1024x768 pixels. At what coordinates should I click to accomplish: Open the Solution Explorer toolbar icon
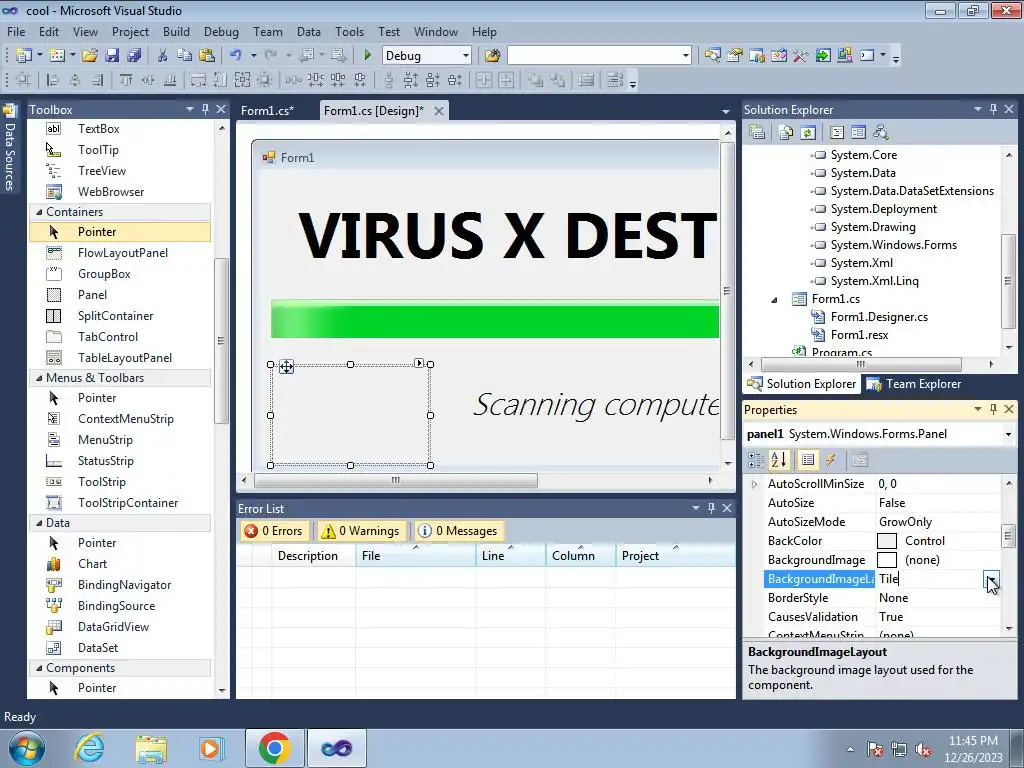pyautogui.click(x=712, y=56)
